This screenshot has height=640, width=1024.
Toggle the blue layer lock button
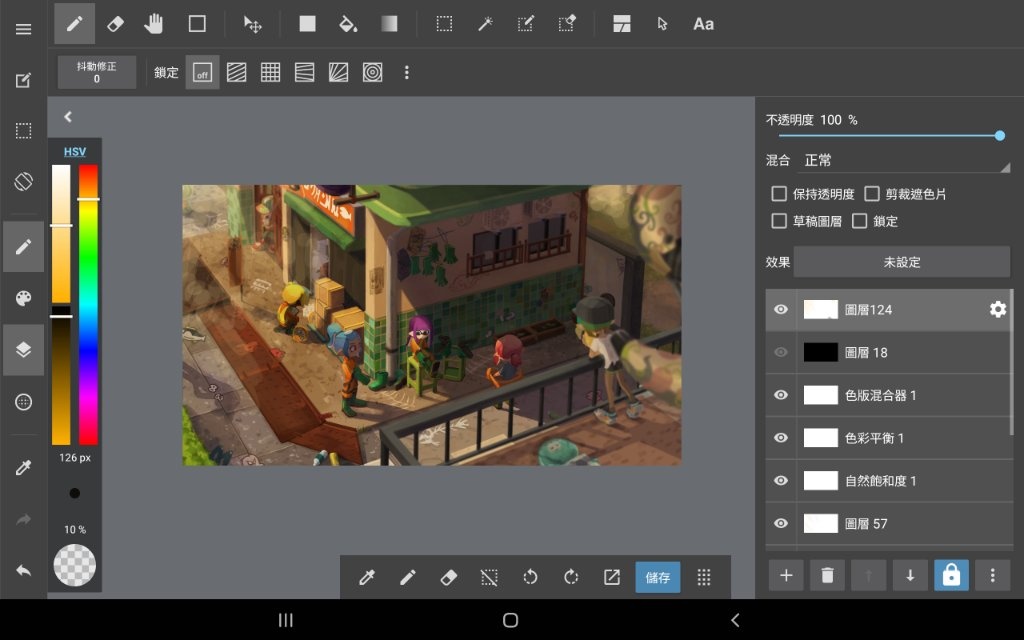coord(952,575)
